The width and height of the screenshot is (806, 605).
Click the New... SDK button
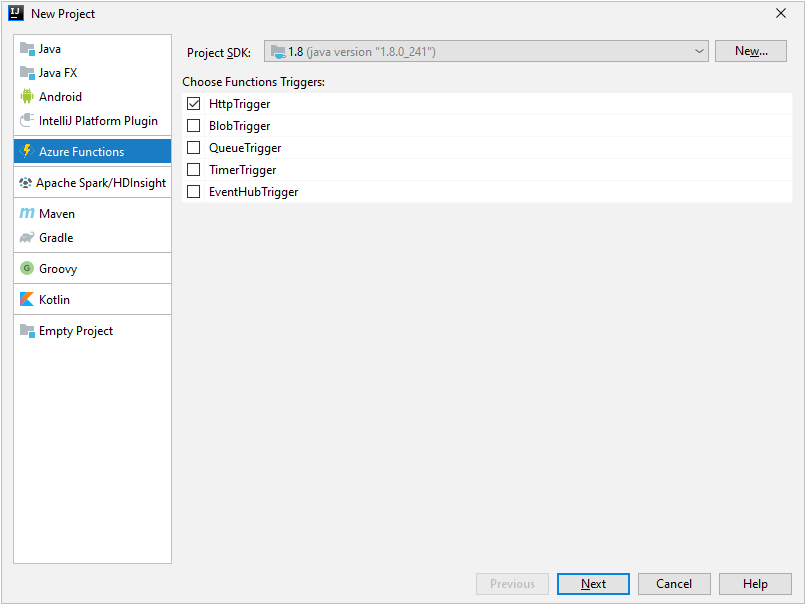click(750, 51)
